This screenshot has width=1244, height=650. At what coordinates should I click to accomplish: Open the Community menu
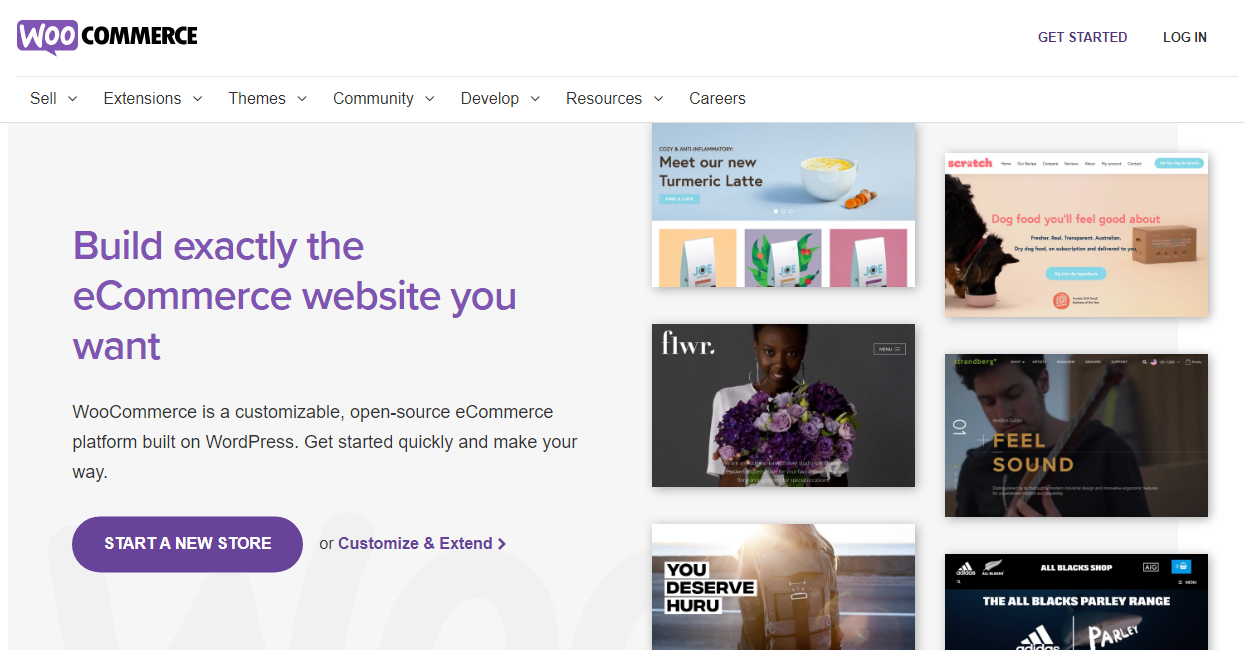[x=373, y=98]
